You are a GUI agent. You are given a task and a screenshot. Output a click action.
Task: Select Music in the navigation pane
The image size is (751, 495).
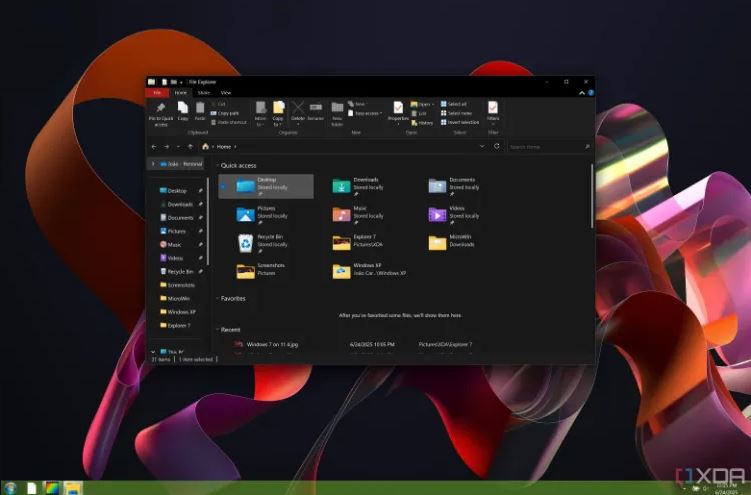point(174,244)
